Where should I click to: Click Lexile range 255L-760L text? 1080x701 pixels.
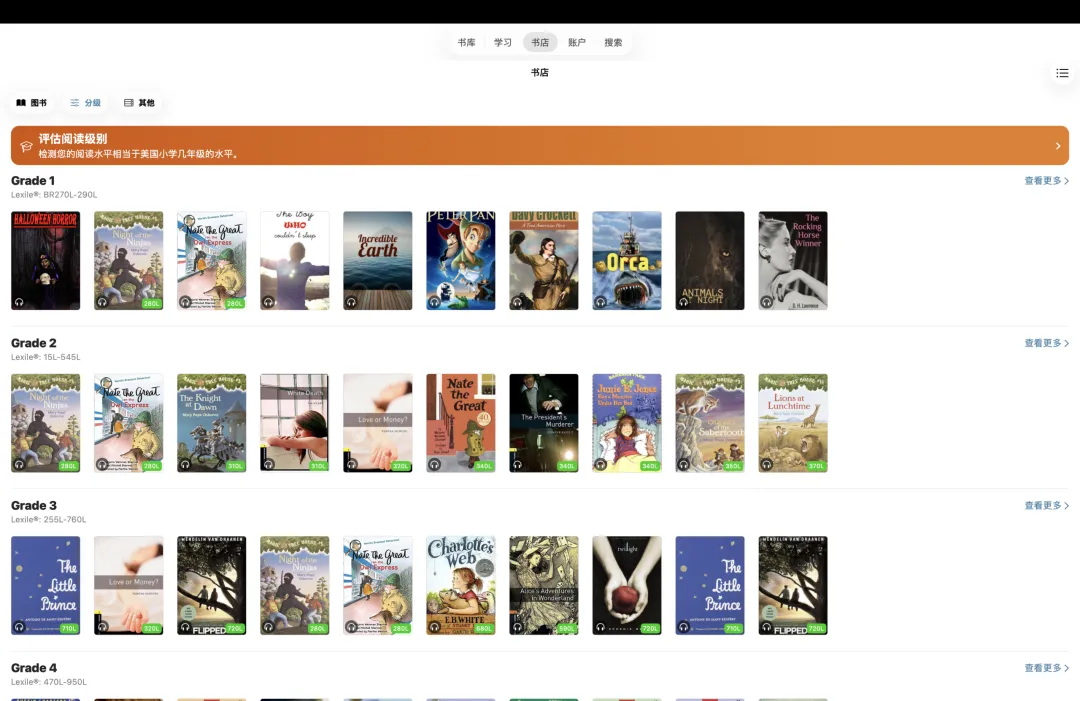pyautogui.click(x=49, y=520)
